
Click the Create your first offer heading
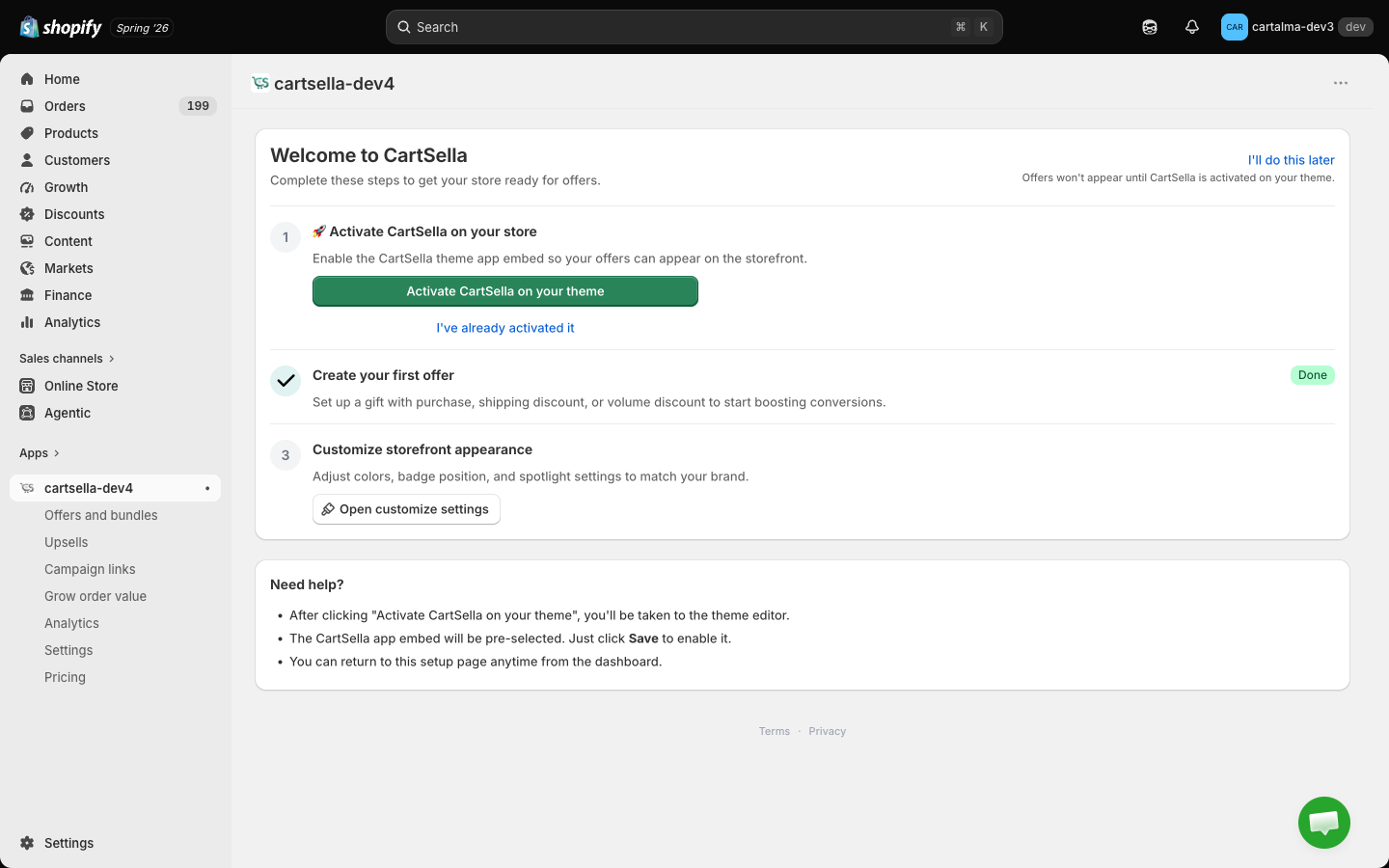tap(383, 375)
